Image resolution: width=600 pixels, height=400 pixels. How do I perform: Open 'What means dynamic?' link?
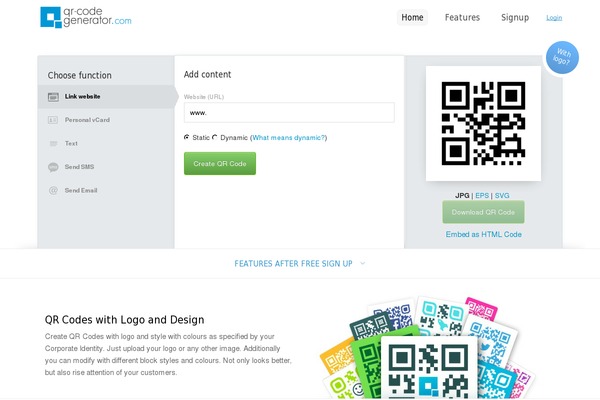click(289, 137)
